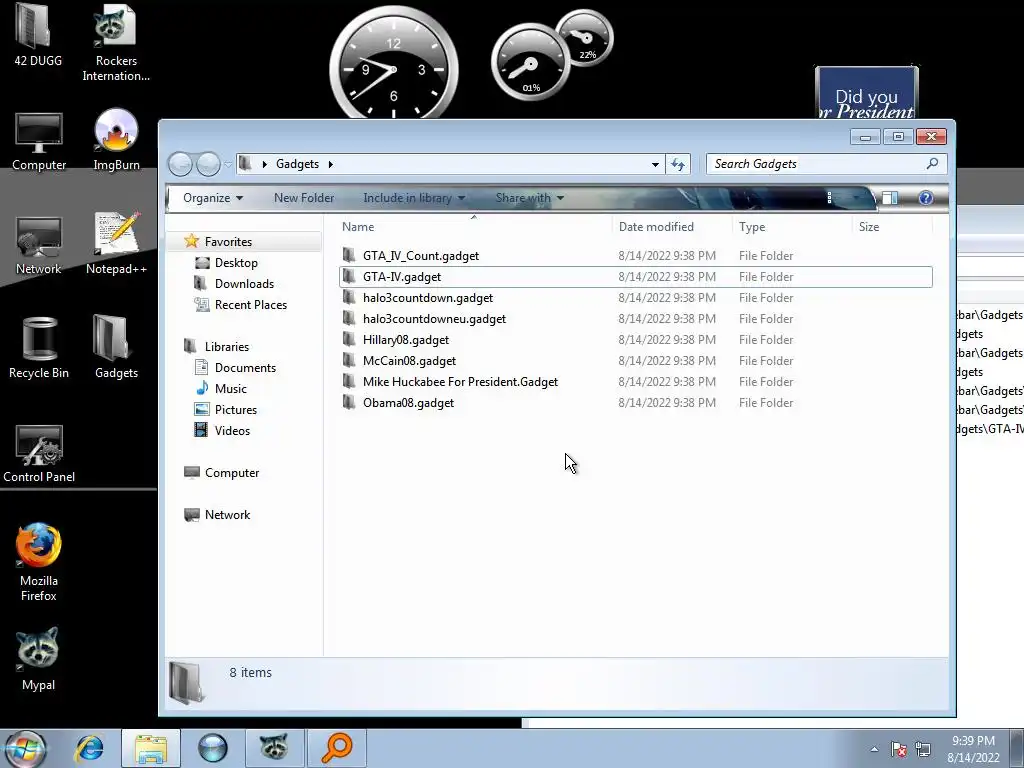This screenshot has width=1024, height=768.
Task: Sort by Size column header
Action: pyautogui.click(x=892, y=227)
